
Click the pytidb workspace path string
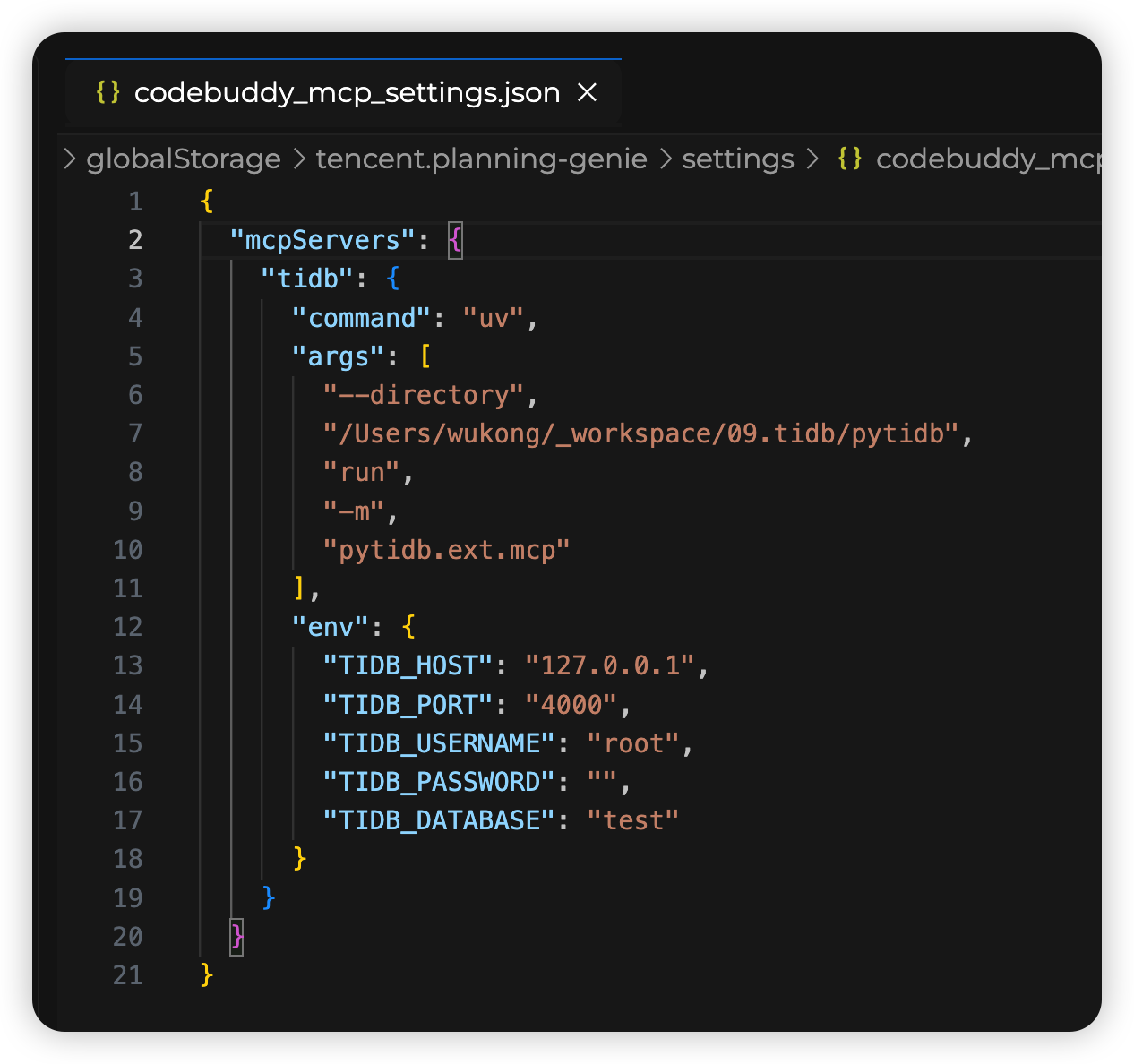[640, 434]
